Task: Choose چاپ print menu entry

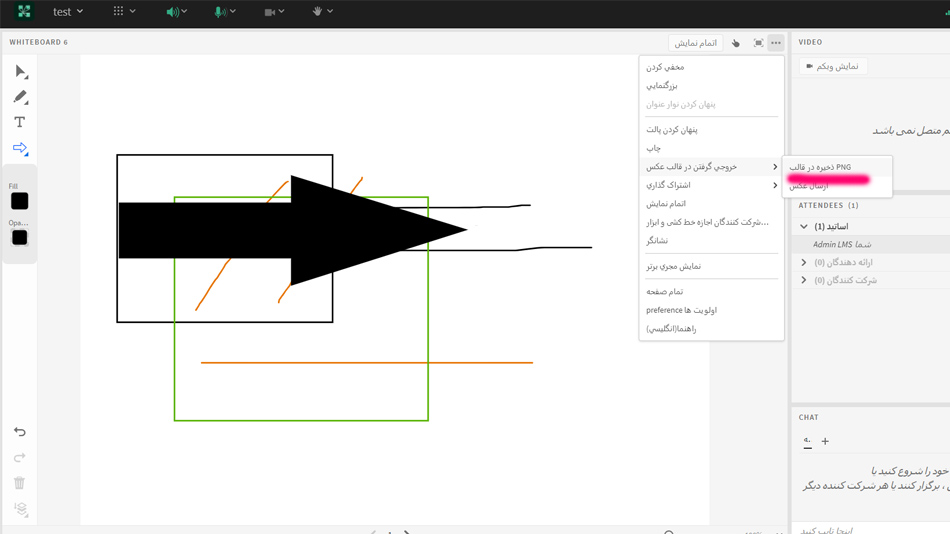Action: [x=711, y=148]
